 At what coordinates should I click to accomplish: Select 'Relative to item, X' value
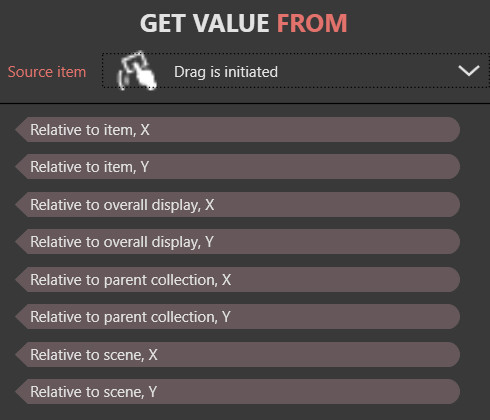[238, 130]
